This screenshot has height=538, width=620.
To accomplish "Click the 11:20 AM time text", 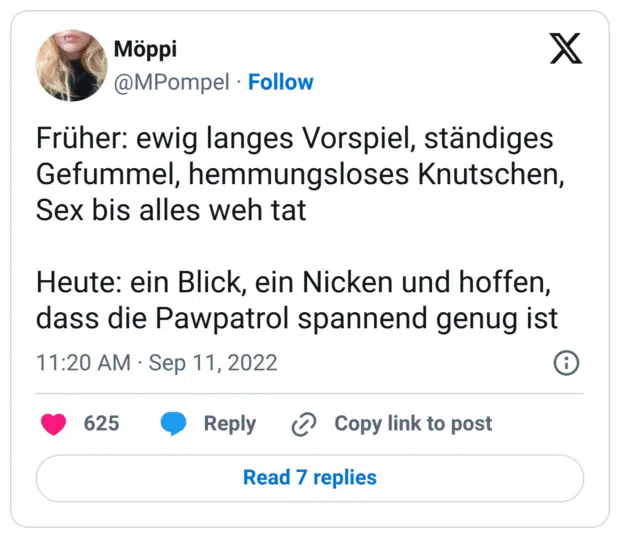I will (82, 362).
